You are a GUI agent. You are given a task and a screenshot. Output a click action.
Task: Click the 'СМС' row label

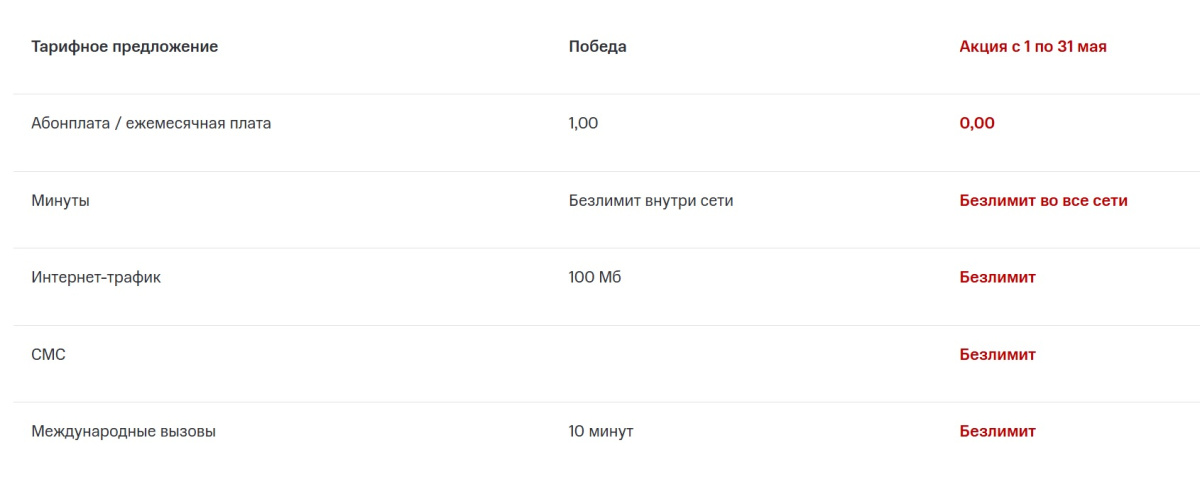point(48,354)
